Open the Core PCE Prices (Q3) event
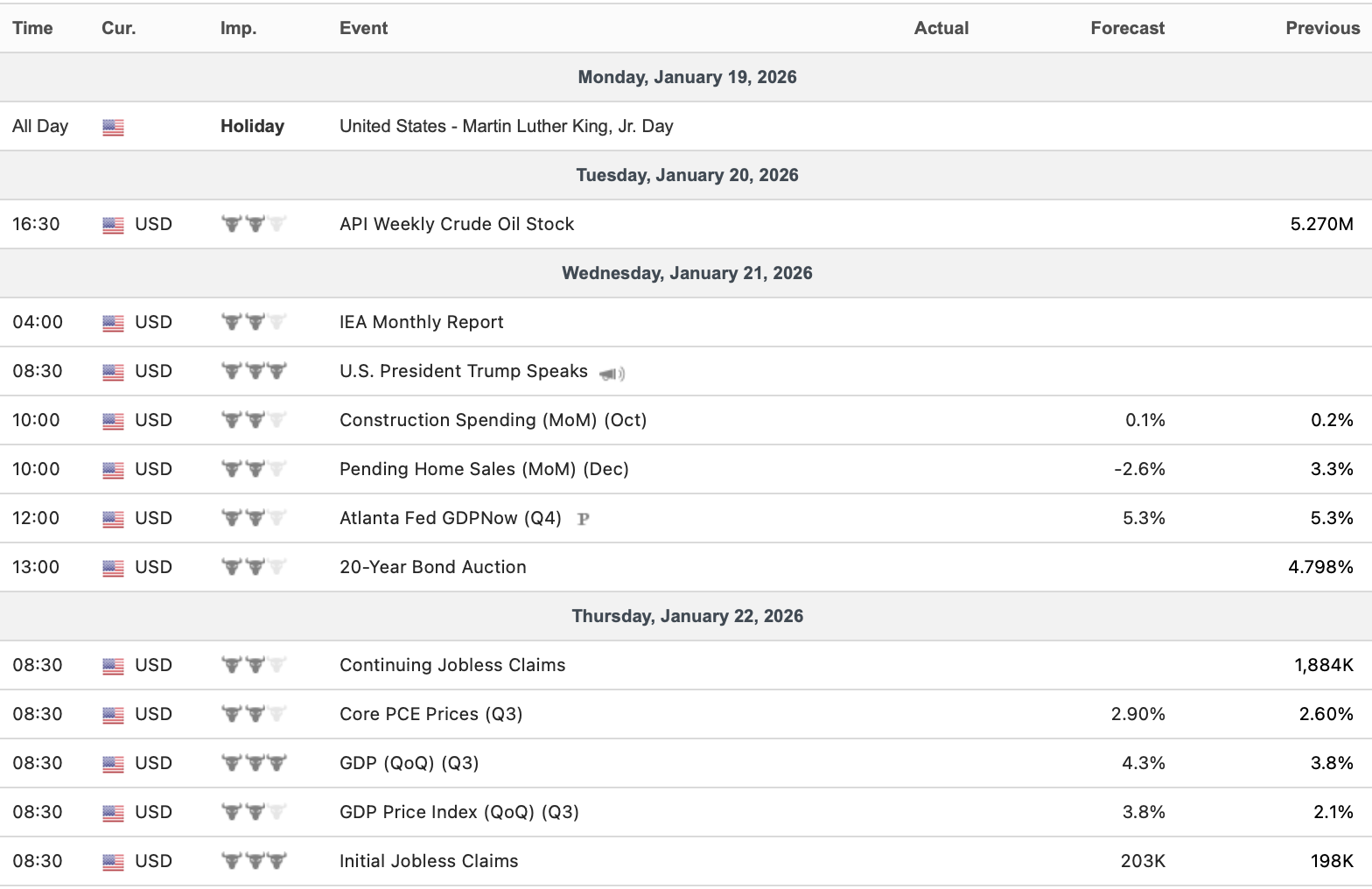 [430, 714]
